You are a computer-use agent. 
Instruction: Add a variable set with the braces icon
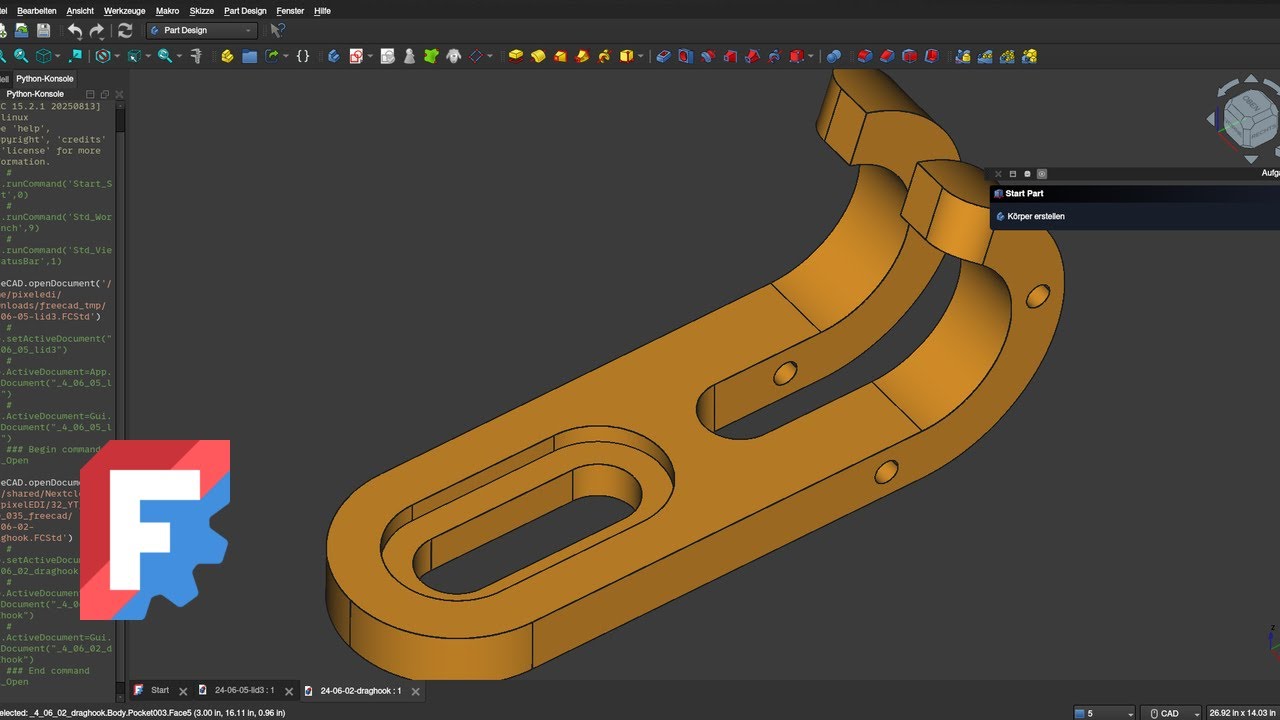(x=303, y=56)
